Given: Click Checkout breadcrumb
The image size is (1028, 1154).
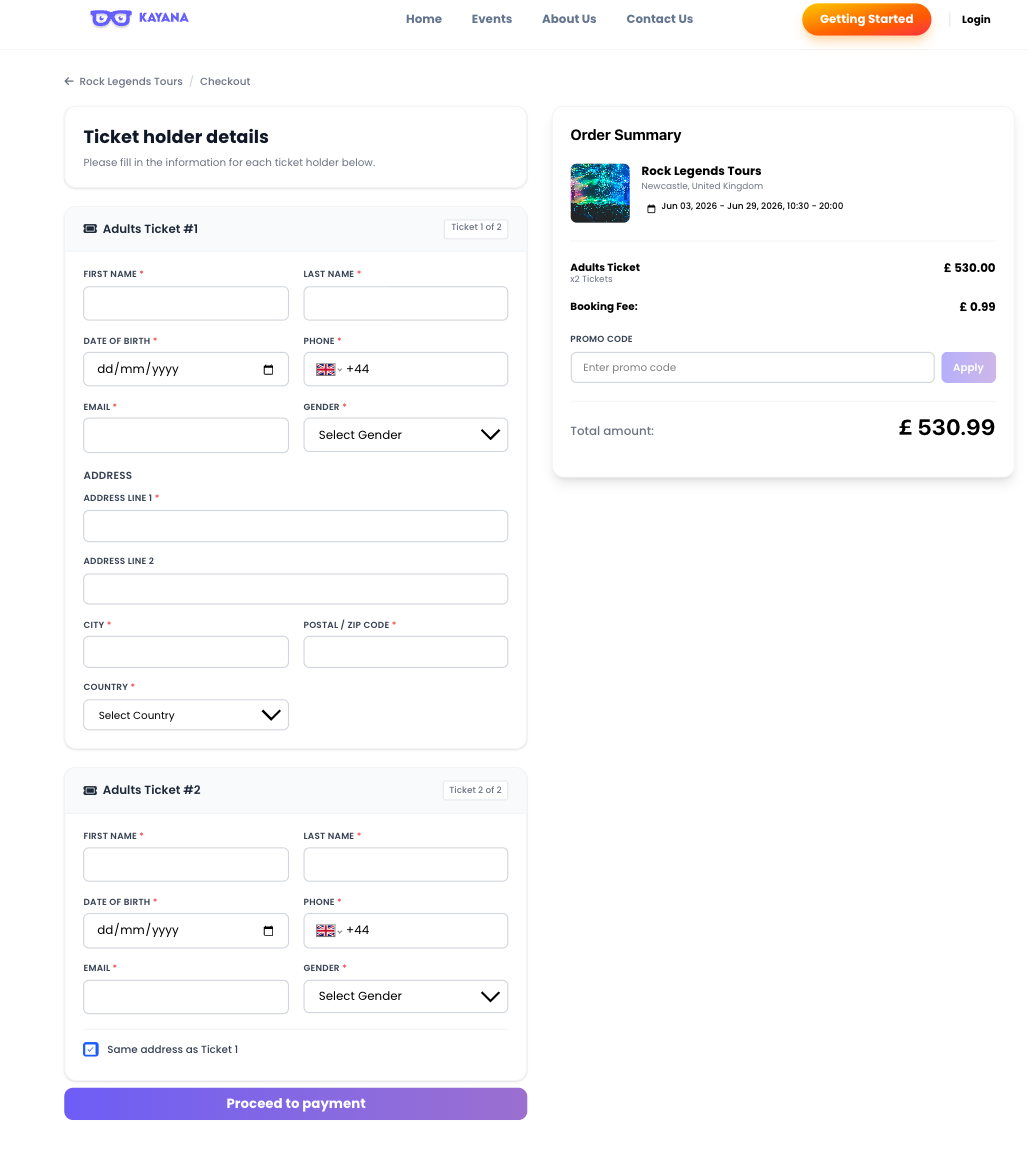Looking at the screenshot, I should click(x=225, y=82).
